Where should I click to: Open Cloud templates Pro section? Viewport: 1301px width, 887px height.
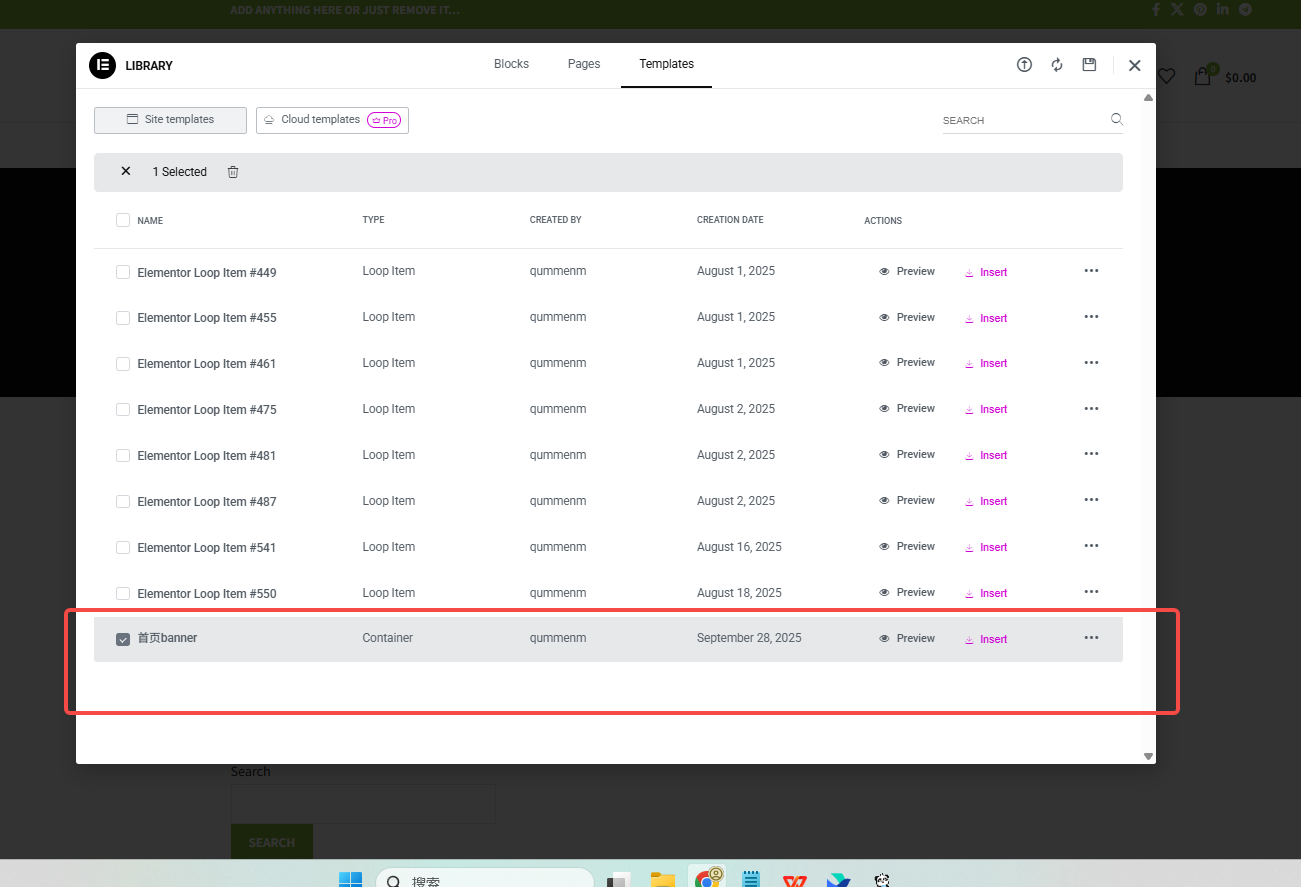pos(332,120)
